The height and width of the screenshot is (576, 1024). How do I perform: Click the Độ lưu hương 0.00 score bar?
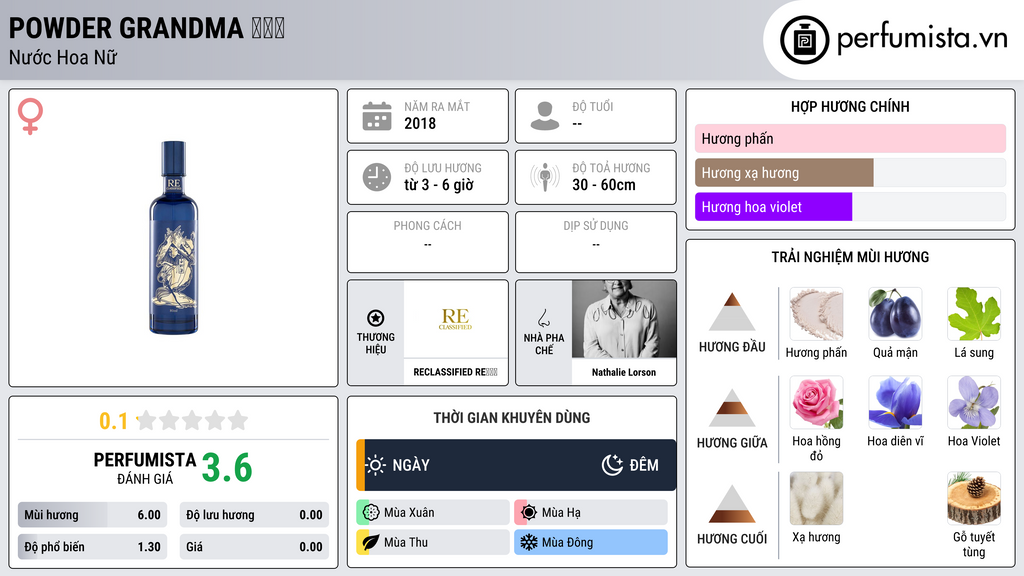254,515
